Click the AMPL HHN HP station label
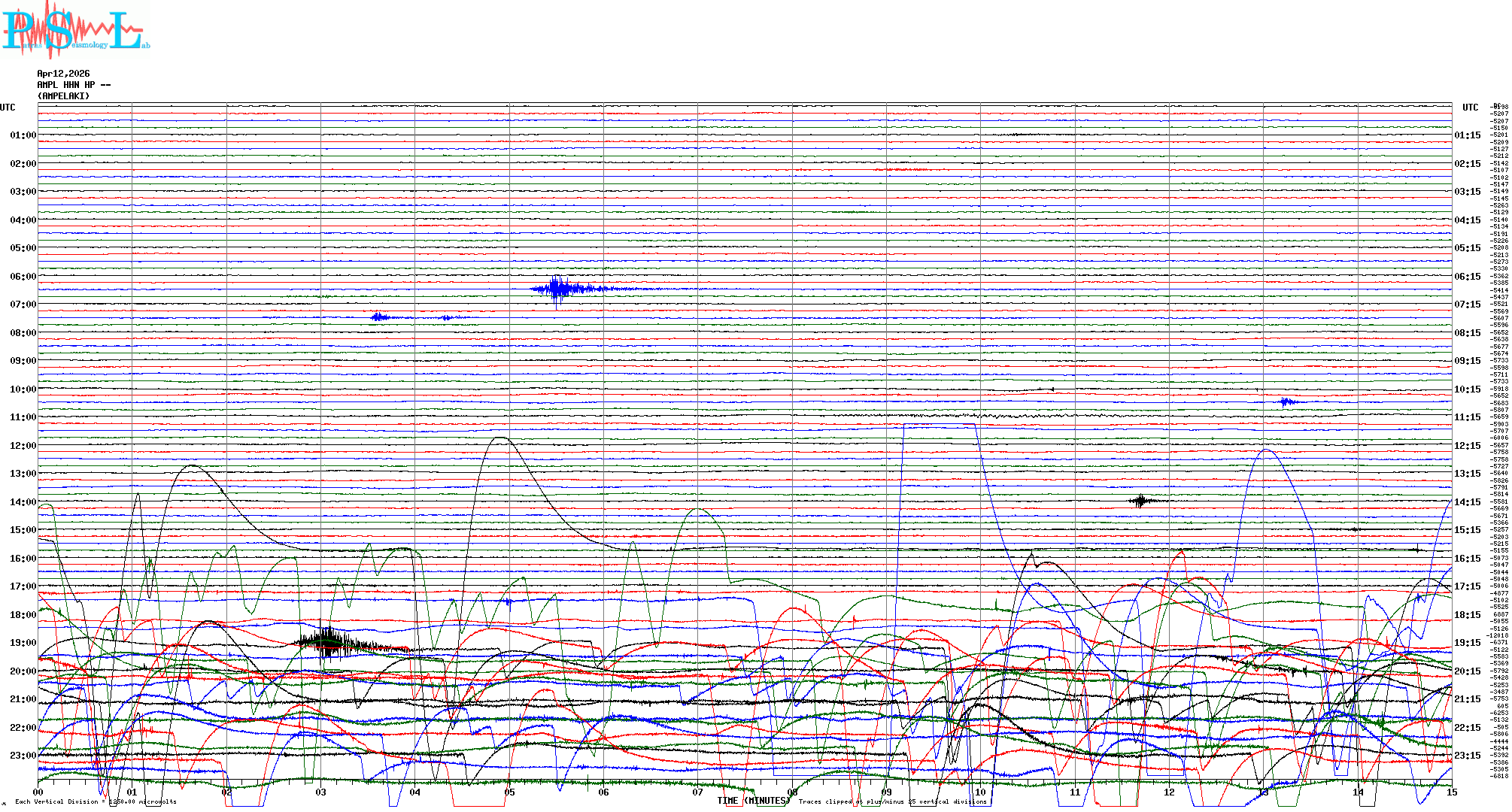 coord(74,85)
